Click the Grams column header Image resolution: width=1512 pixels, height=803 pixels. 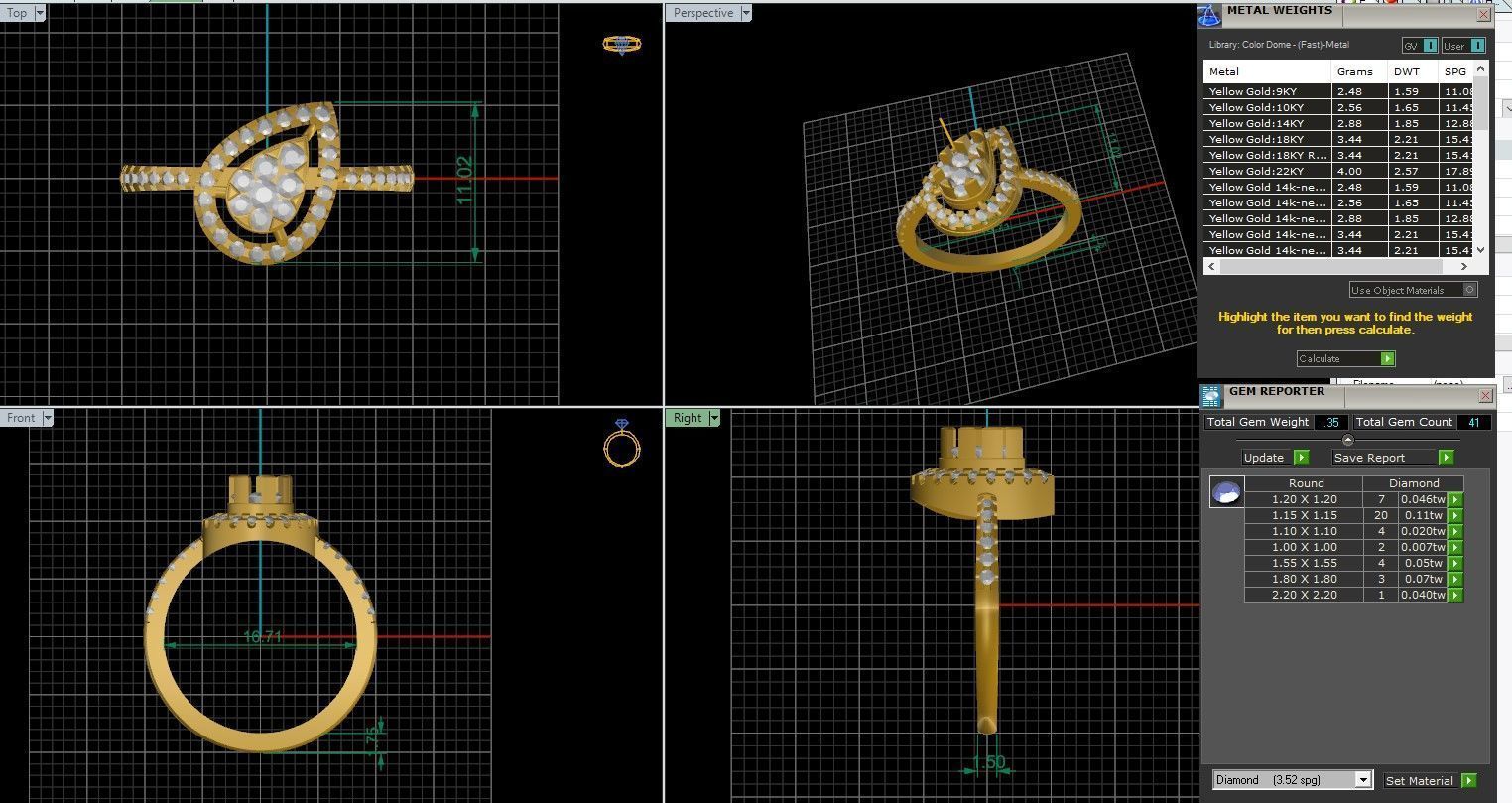coord(1359,71)
